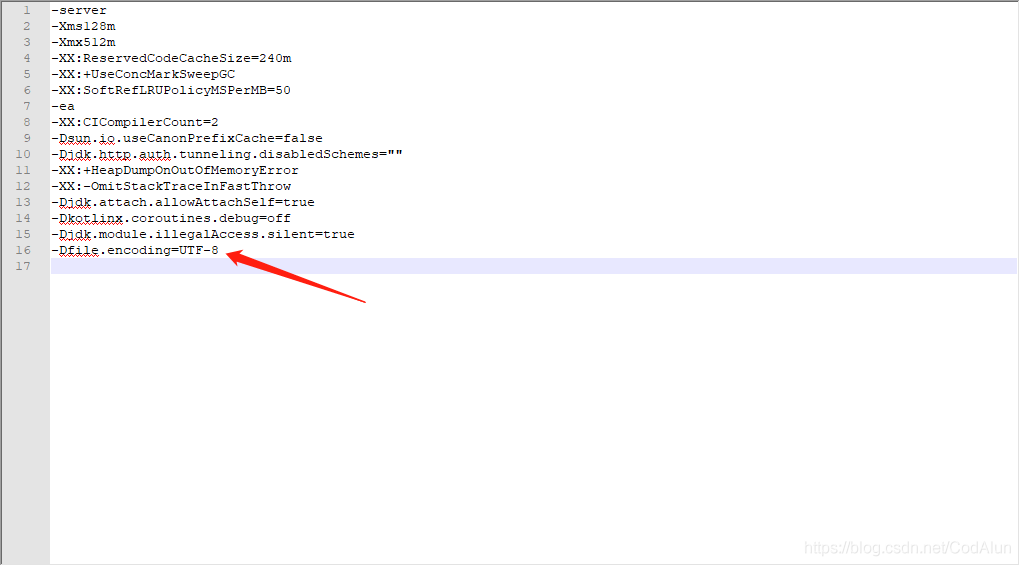Click the '-server' text on line 1

[x=79, y=10]
